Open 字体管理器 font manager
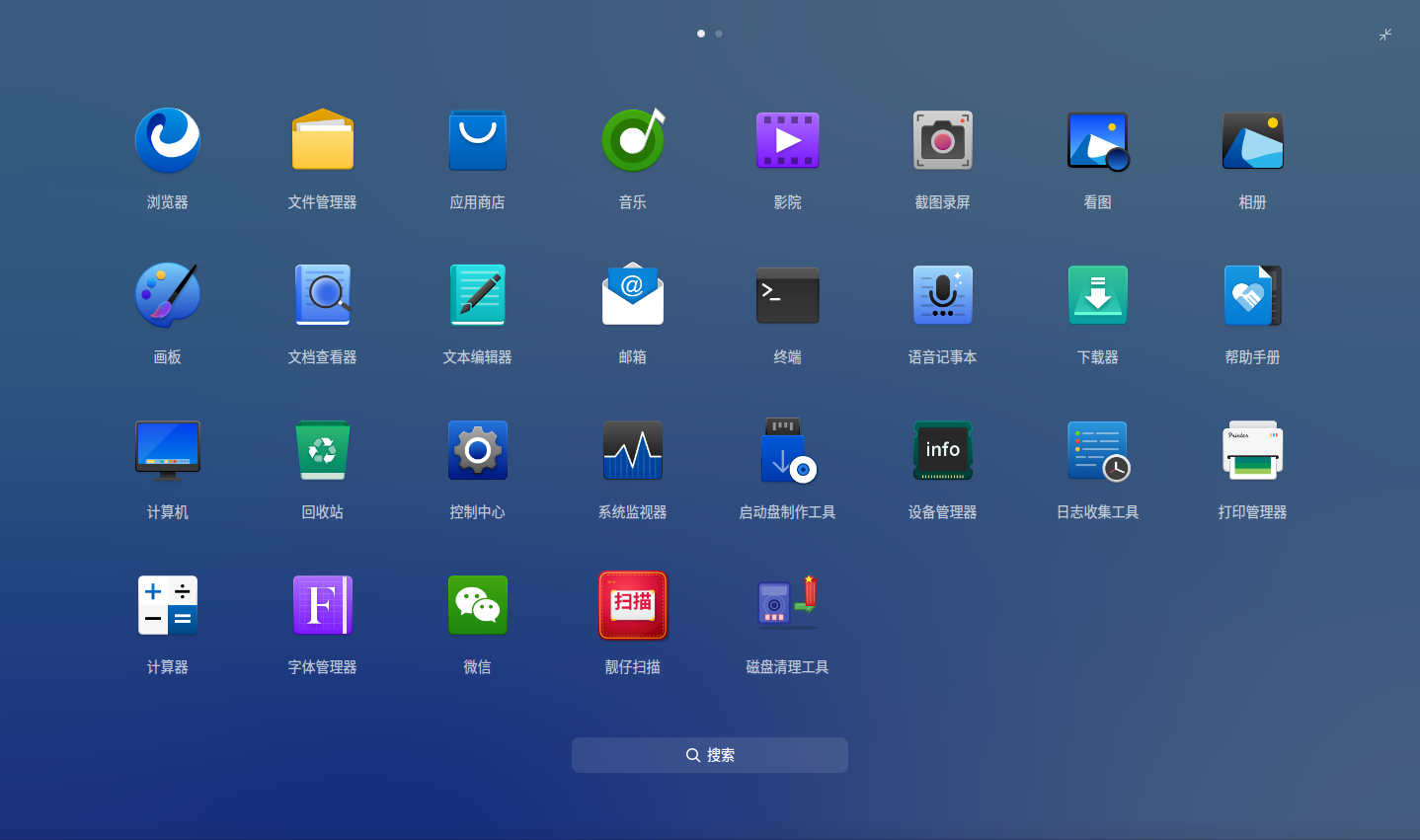The image size is (1420, 840). point(322,605)
